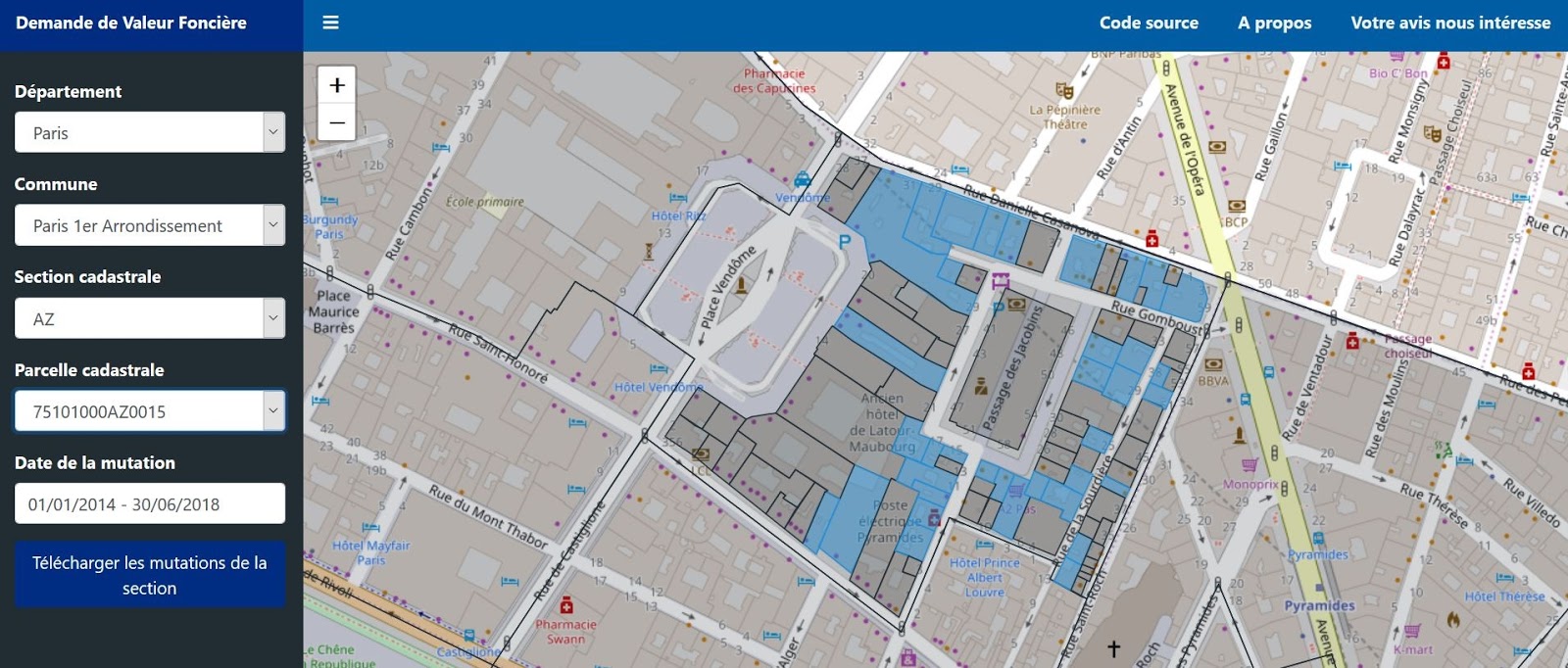Click the La Pépinière Théâtre masks icon
This screenshot has height=668, width=1568.
(1064, 91)
